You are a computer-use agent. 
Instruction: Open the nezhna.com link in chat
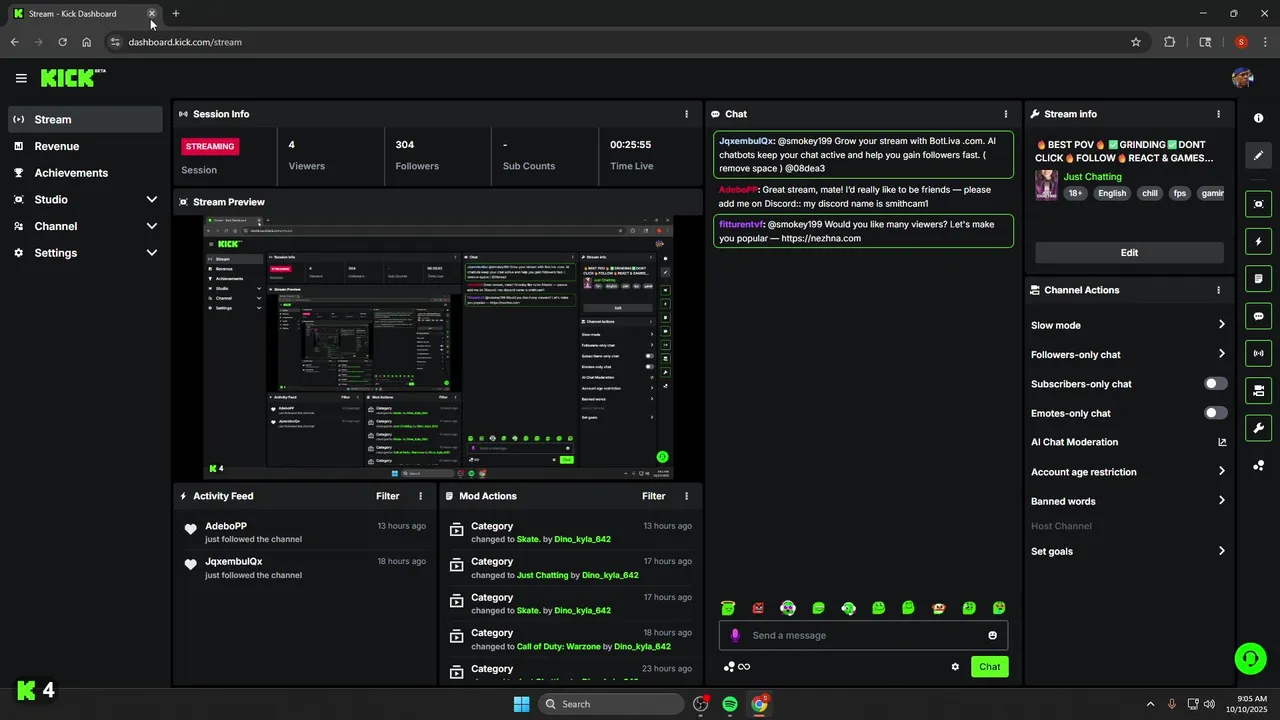point(821,238)
